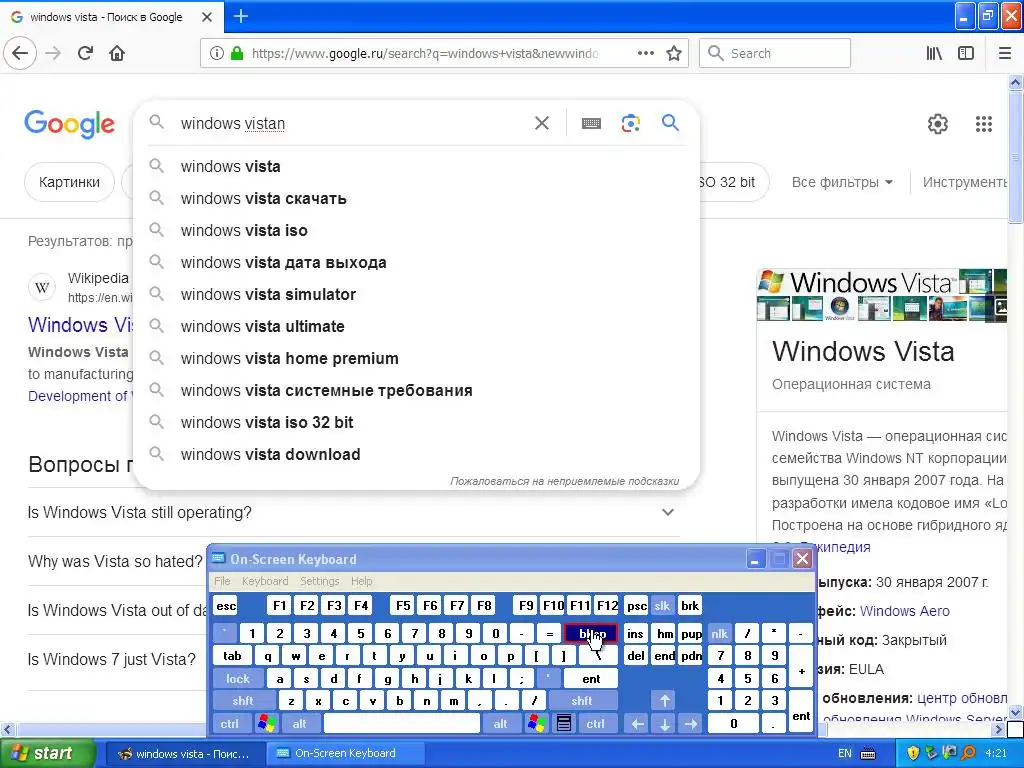This screenshot has height=768, width=1024.
Task: Bookmark this page with the star icon
Action: [x=674, y=54]
